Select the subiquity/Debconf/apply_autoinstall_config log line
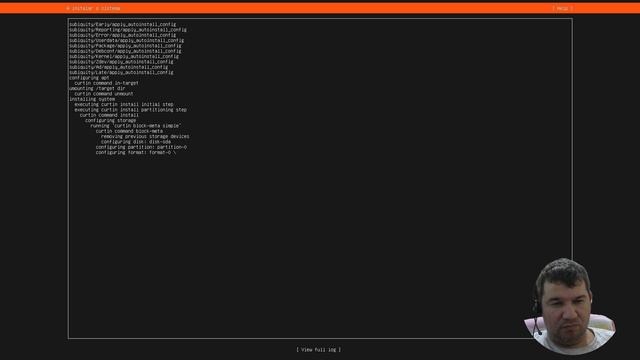Viewport: 640px width, 360px height. pos(125,51)
